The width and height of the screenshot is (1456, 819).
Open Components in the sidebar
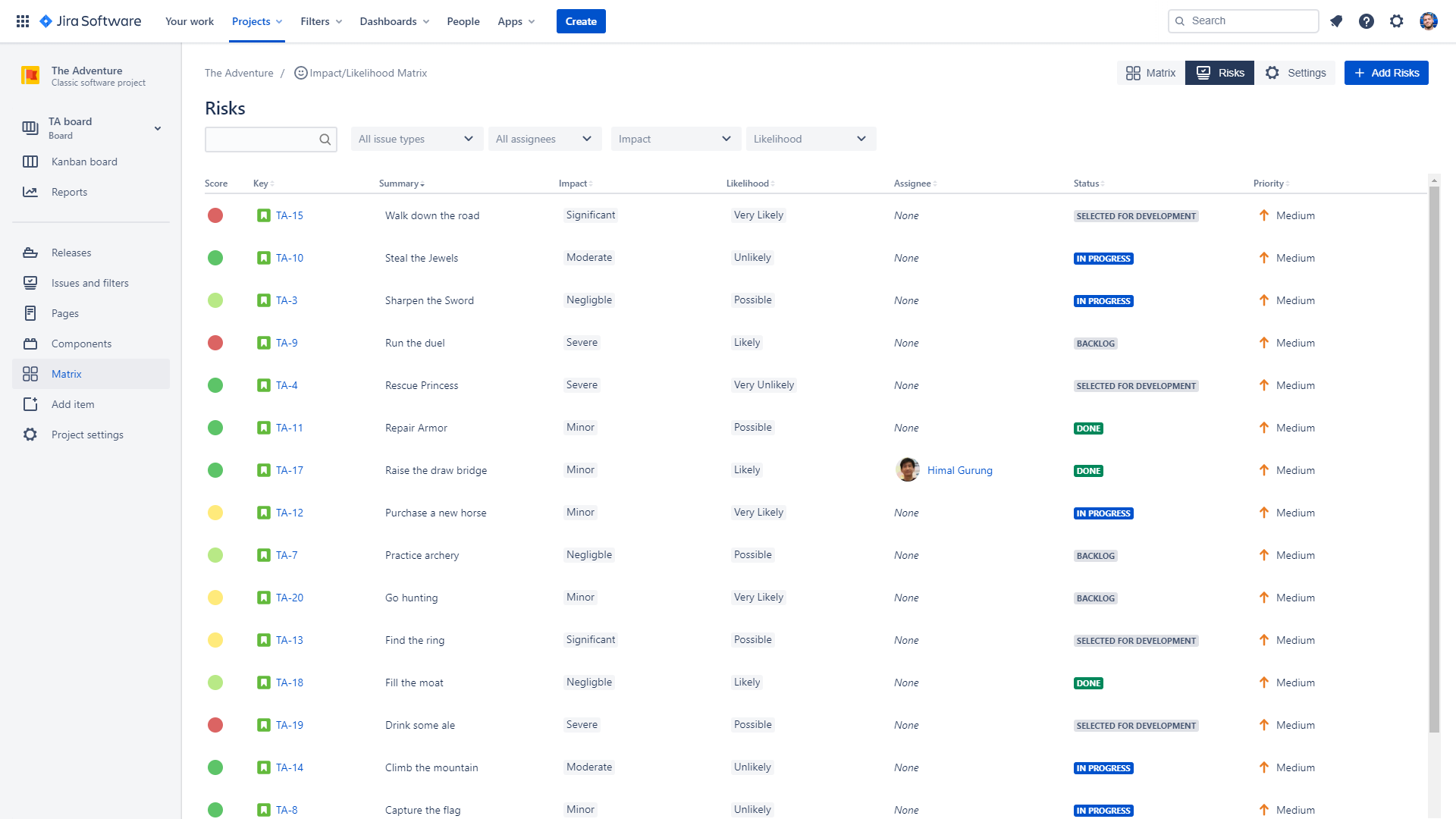click(81, 344)
